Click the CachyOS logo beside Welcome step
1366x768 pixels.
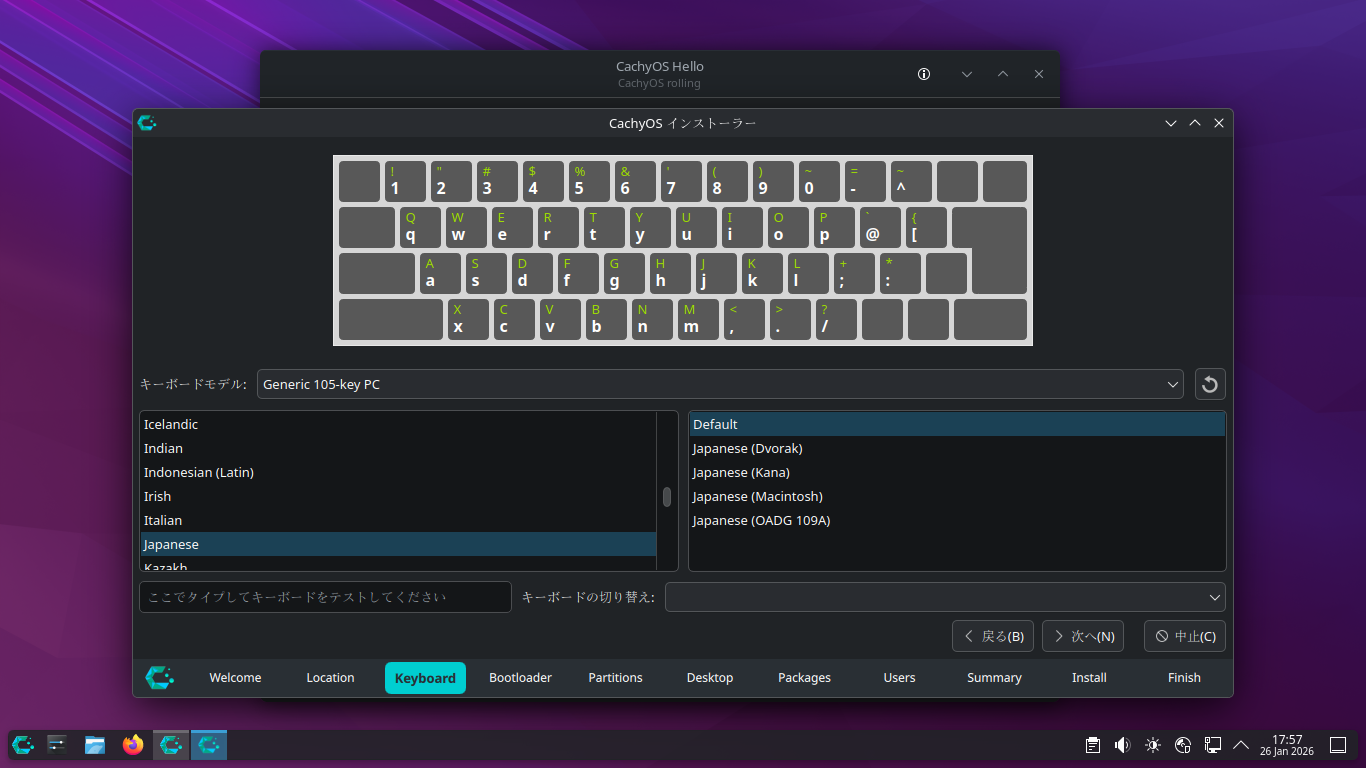(160, 678)
